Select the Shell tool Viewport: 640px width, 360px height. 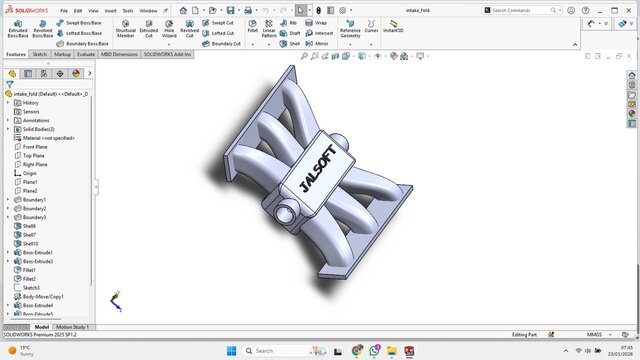[x=289, y=43]
